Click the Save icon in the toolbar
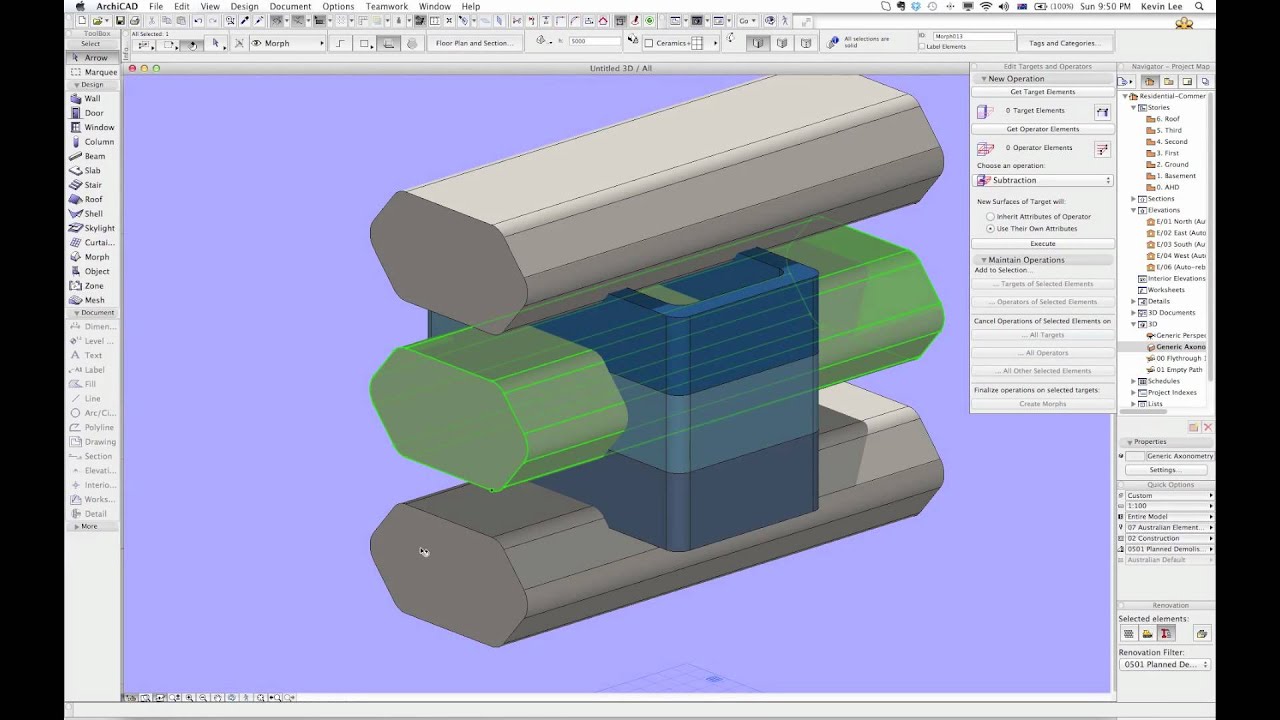The height and width of the screenshot is (720, 1280). coord(120,20)
